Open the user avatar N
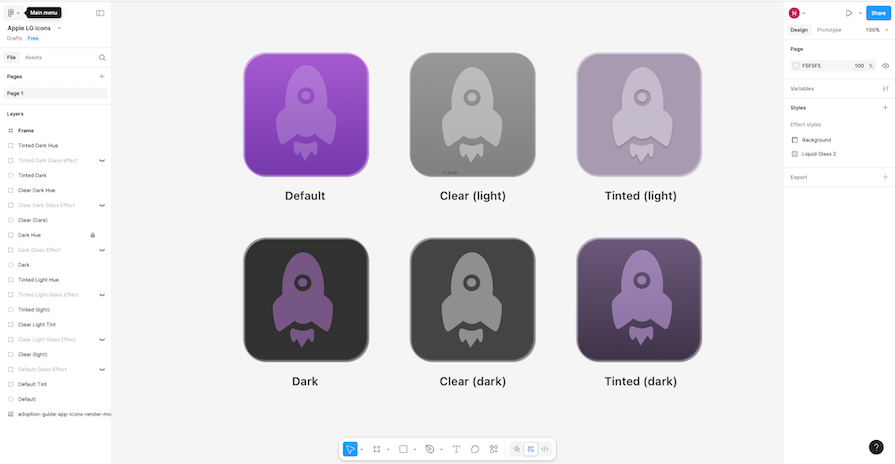Viewport: 895px width, 464px height. point(794,13)
